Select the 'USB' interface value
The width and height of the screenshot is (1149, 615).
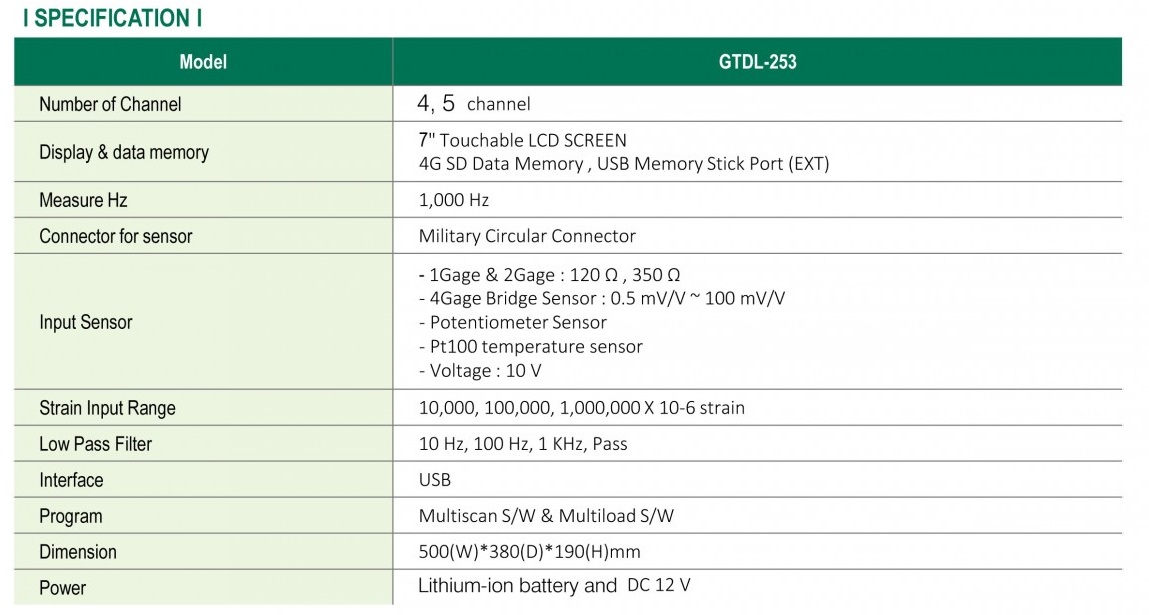435,480
